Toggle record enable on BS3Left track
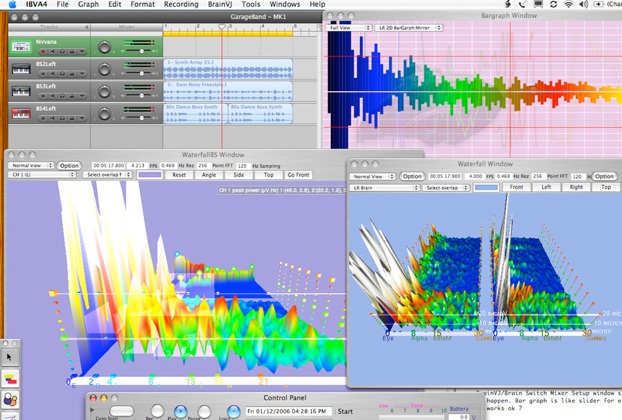 click(43, 96)
